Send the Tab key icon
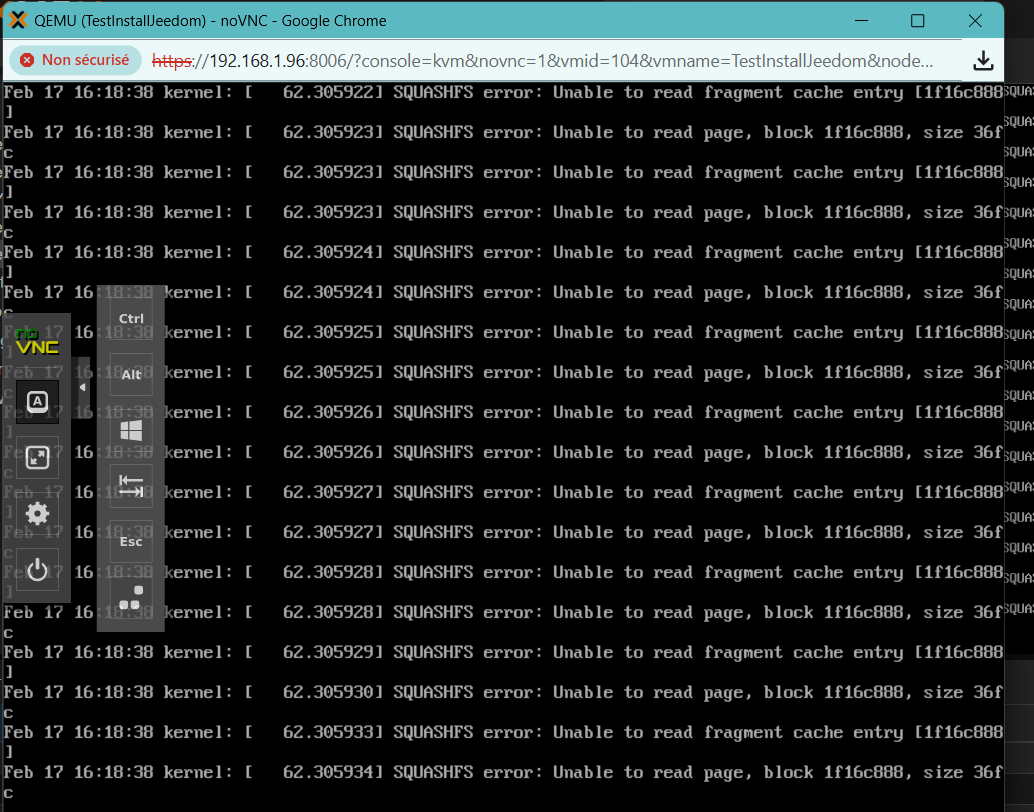This screenshot has height=812, width=1034. coord(131,486)
